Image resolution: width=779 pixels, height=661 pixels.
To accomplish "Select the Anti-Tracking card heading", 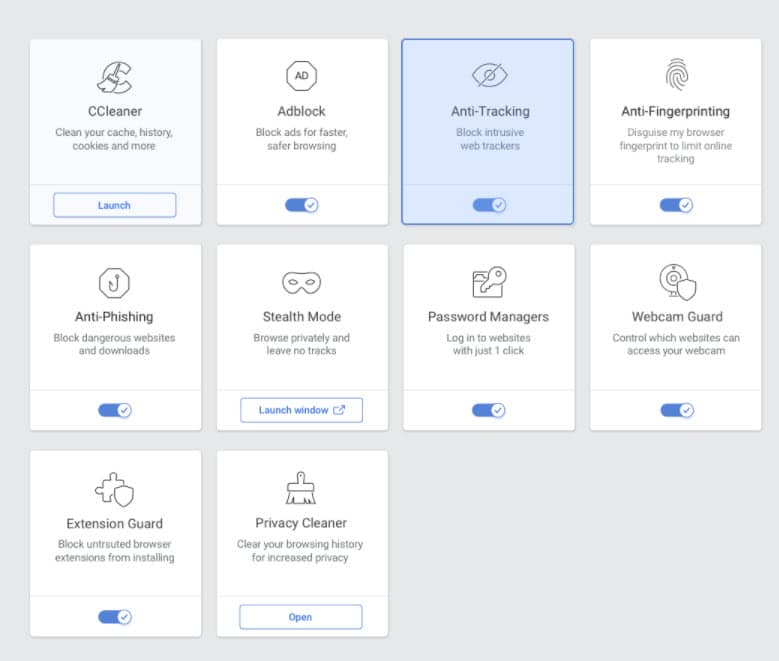I will pos(490,111).
